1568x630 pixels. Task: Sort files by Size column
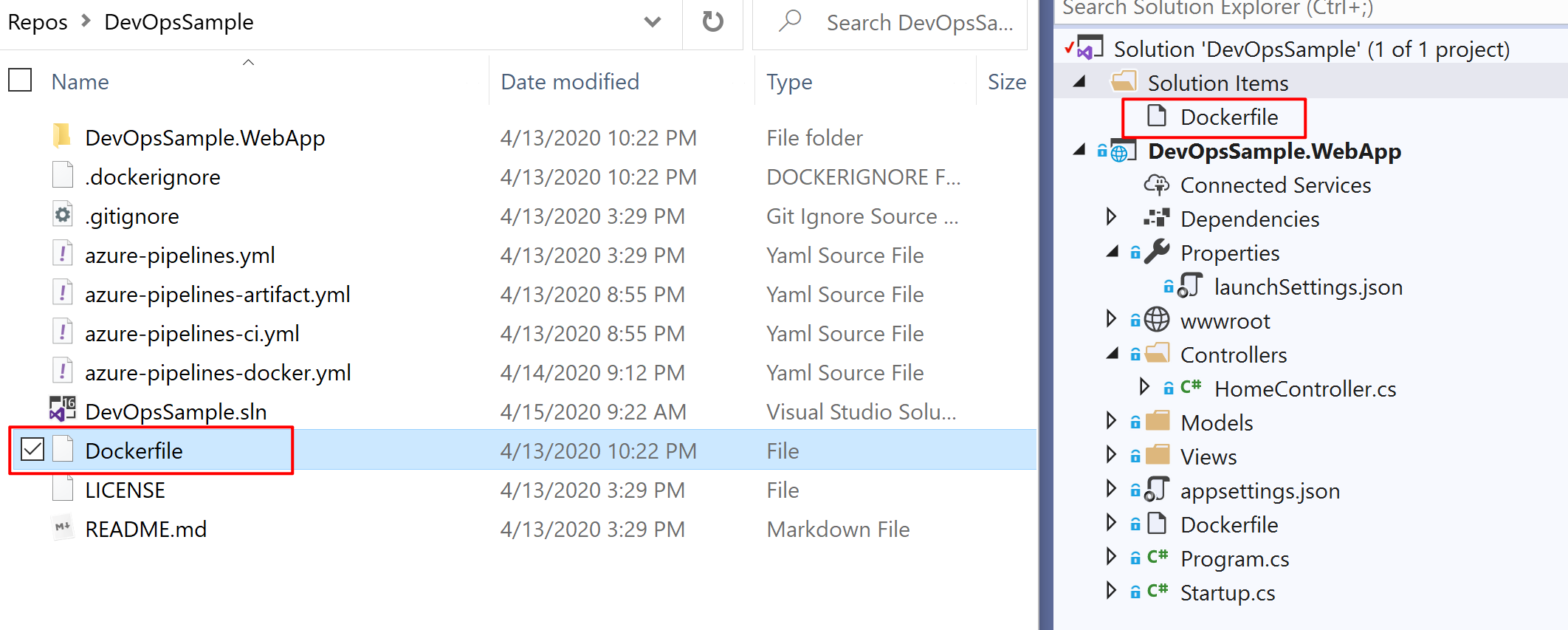[x=1007, y=82]
